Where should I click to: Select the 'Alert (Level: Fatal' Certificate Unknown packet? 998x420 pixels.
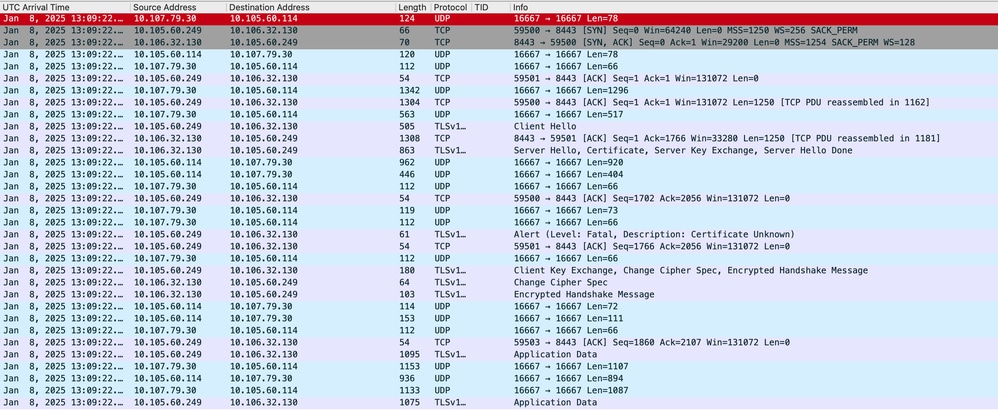[499, 234]
